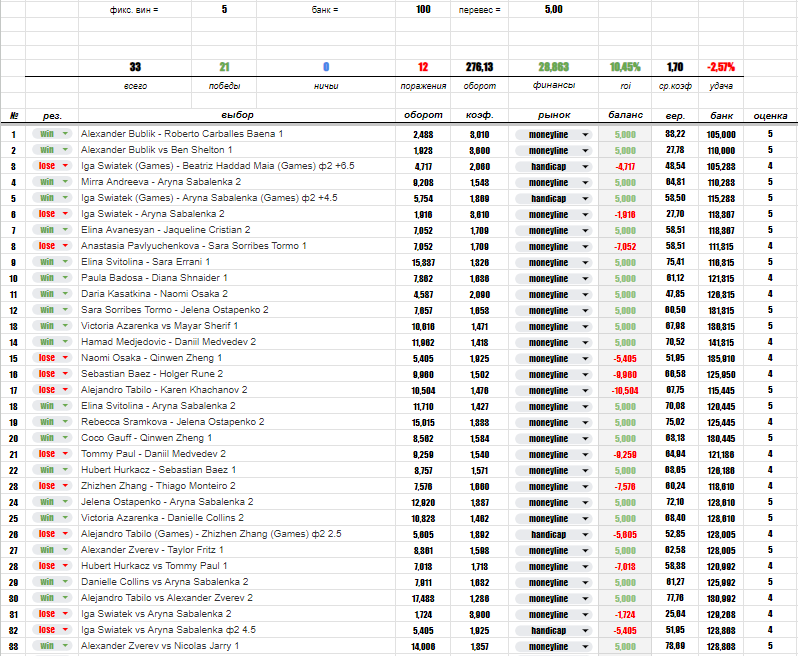Open handicap market dropdown in row 5
The height and width of the screenshot is (656, 798).
coord(554,198)
